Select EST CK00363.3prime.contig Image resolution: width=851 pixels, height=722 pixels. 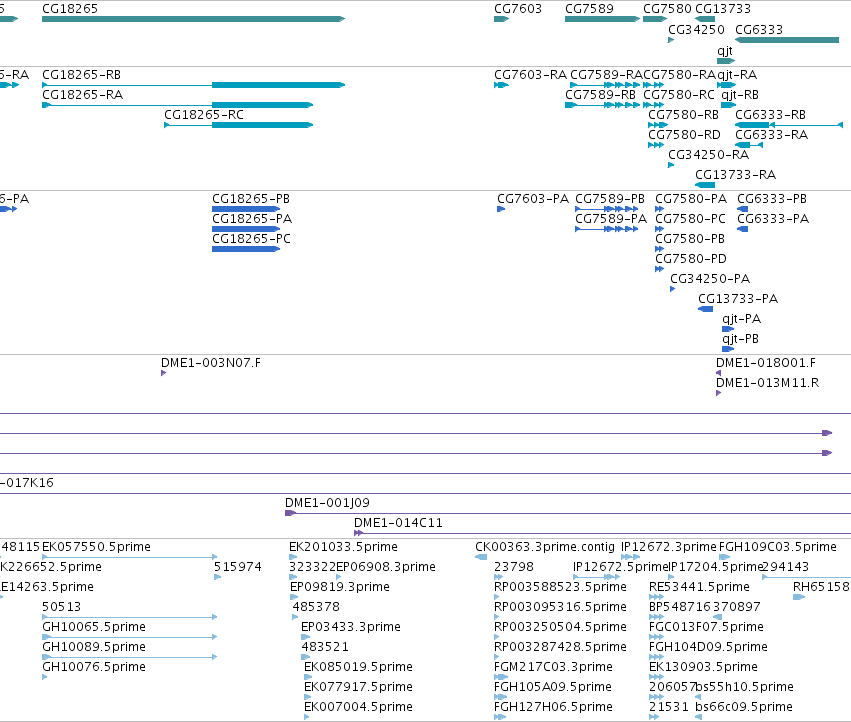[545, 547]
